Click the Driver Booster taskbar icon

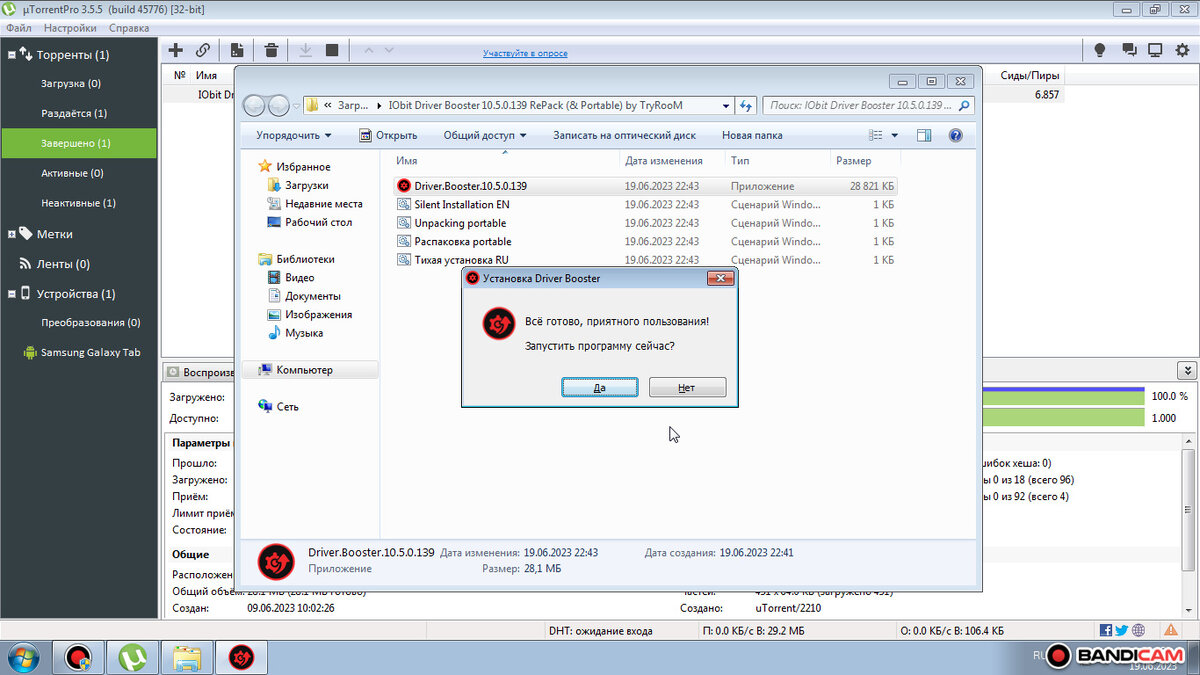pos(241,657)
